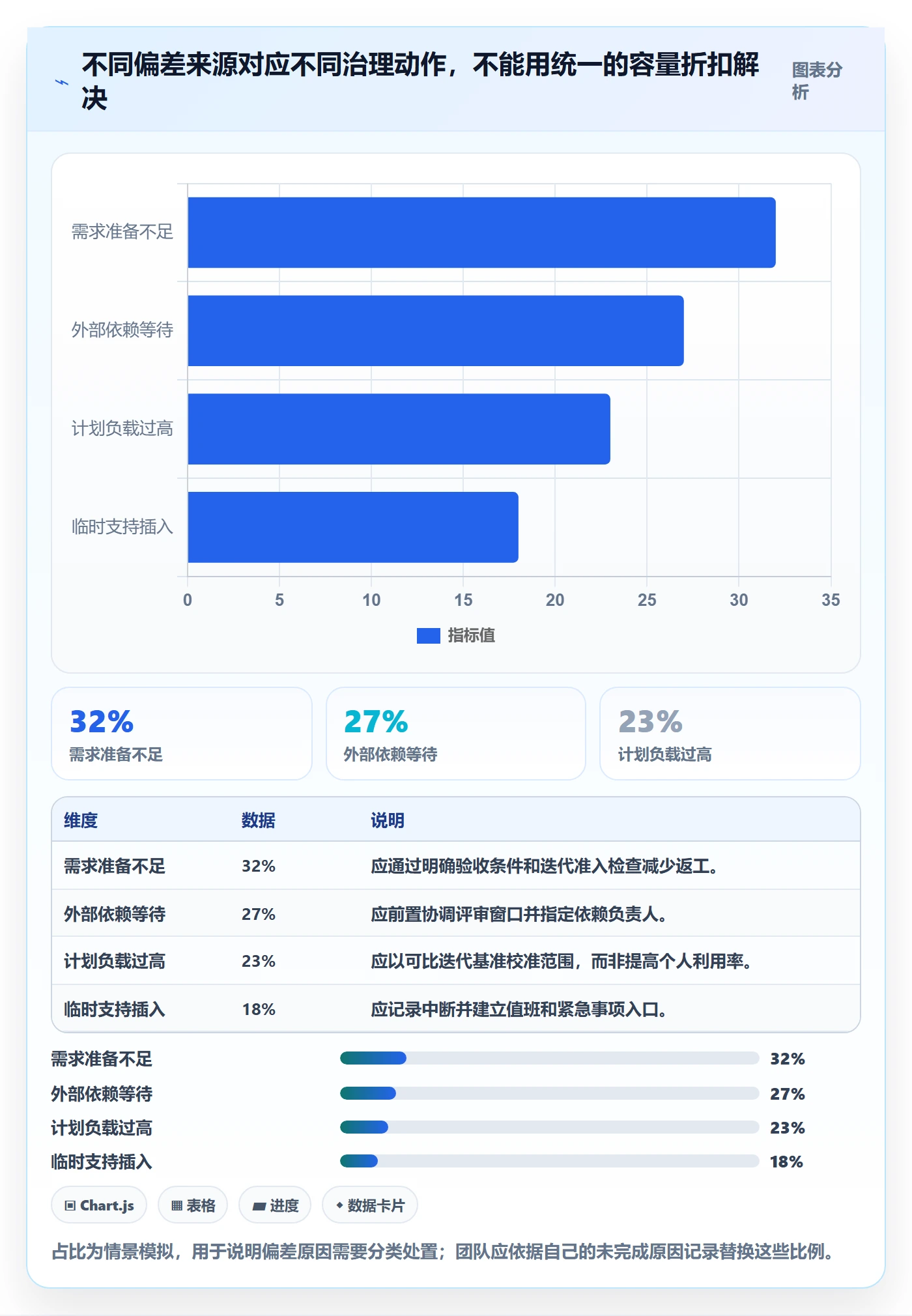Click the 外部依赖等待 bar in the chart

coord(436,331)
